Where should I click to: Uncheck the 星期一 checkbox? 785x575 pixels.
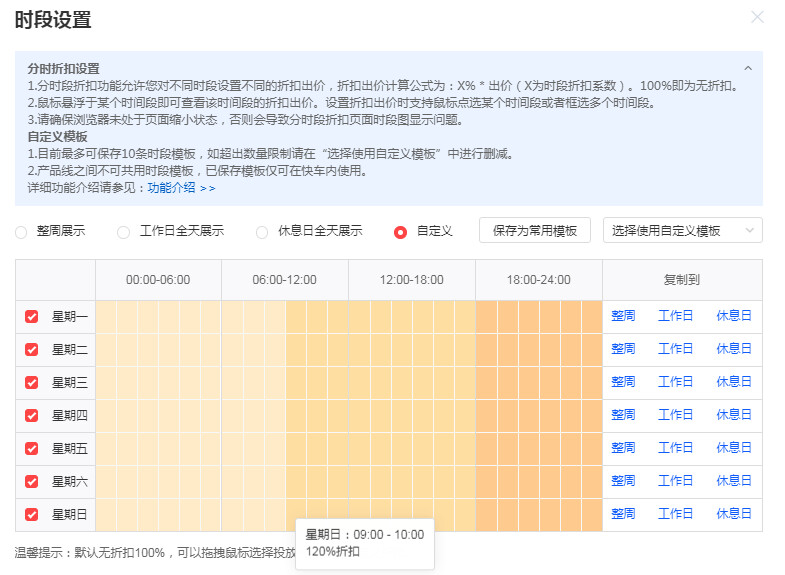point(32,316)
